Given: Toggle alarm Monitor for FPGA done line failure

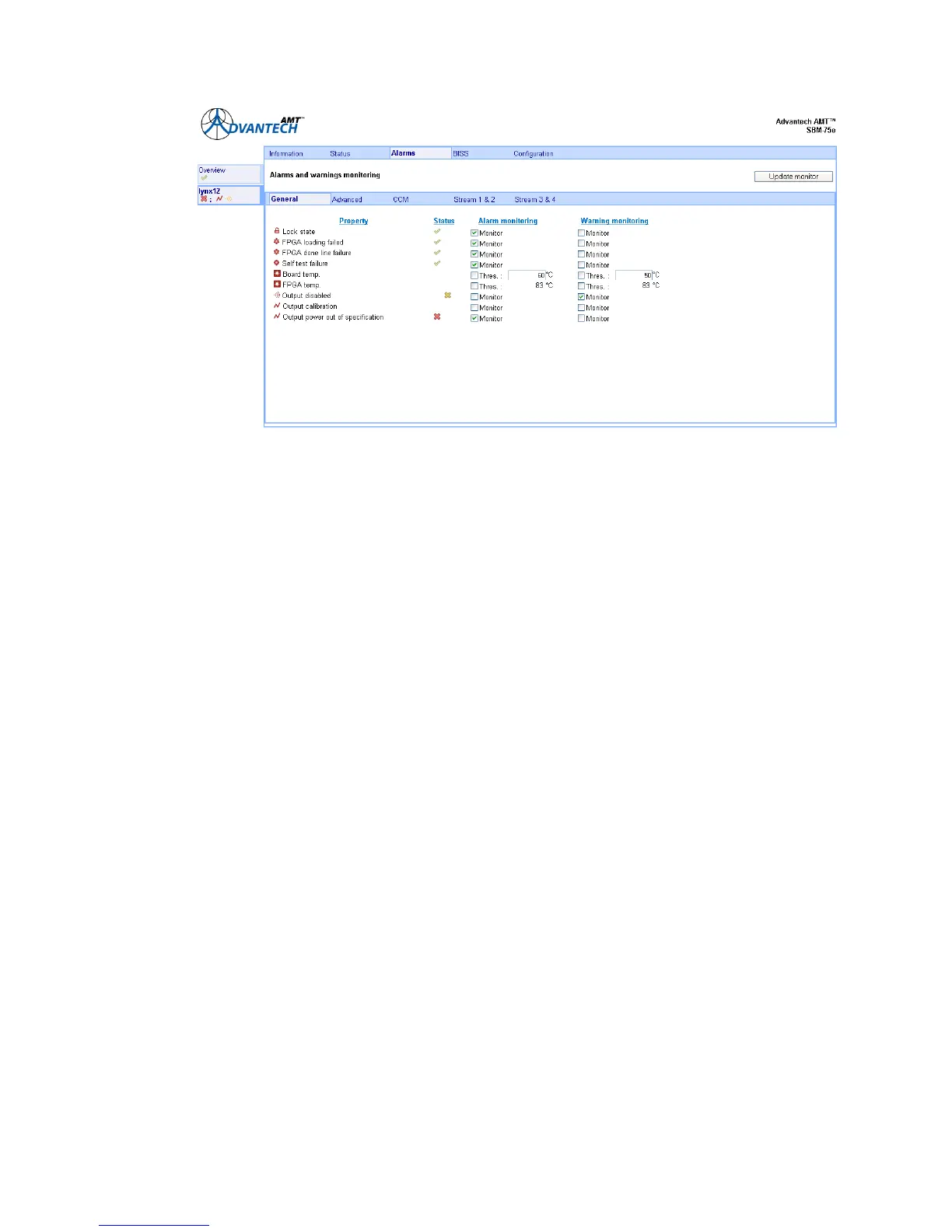Looking at the screenshot, I should [x=474, y=254].
